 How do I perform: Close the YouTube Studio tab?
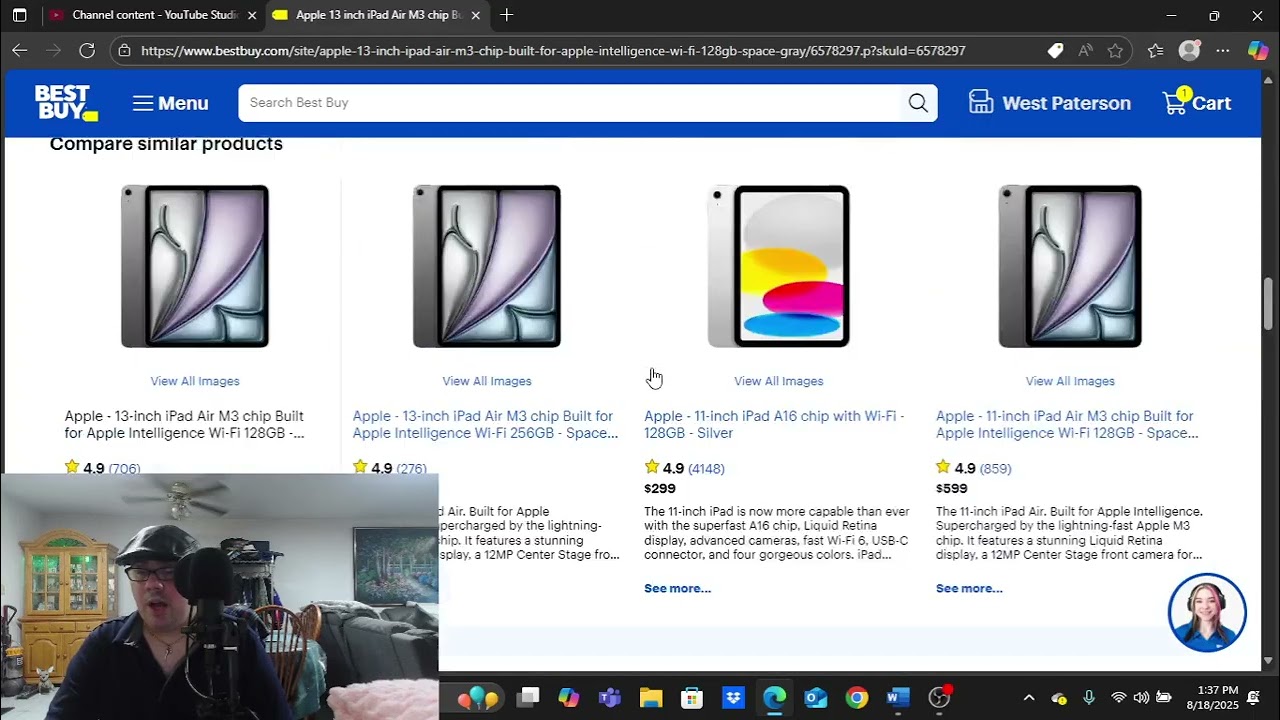(x=252, y=15)
